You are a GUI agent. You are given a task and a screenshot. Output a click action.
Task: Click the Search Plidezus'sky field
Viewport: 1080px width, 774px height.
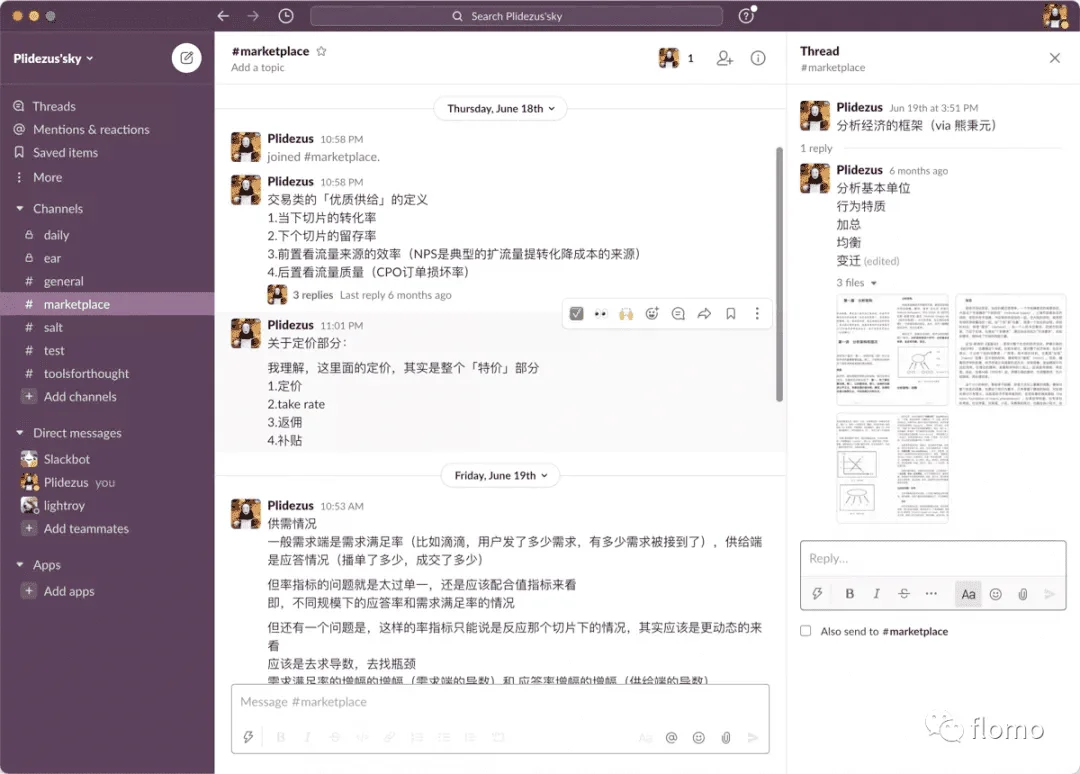click(516, 16)
